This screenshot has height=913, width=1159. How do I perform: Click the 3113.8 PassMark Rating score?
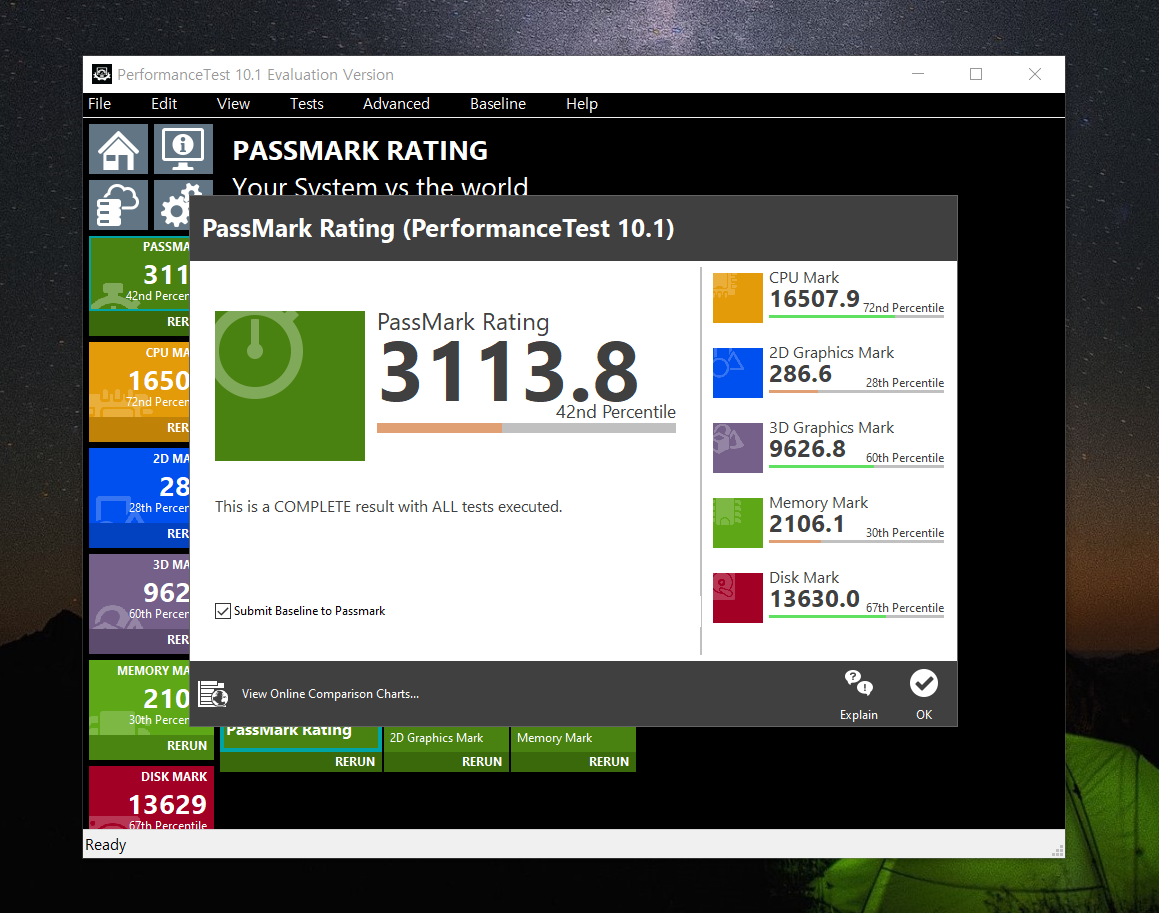(x=509, y=371)
